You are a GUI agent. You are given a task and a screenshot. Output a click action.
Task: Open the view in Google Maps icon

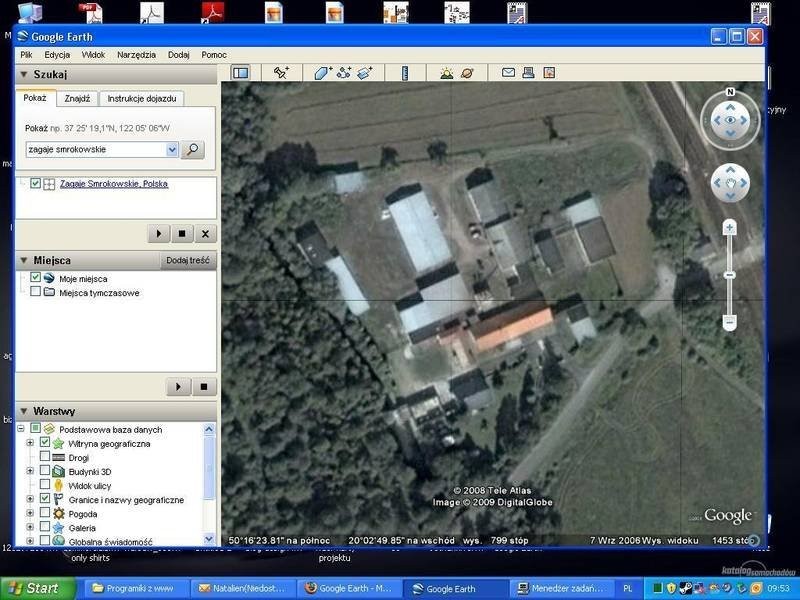[549, 73]
